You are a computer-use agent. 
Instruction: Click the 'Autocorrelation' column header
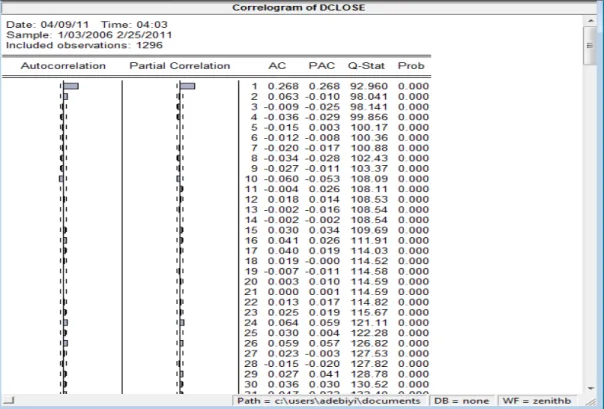point(63,66)
